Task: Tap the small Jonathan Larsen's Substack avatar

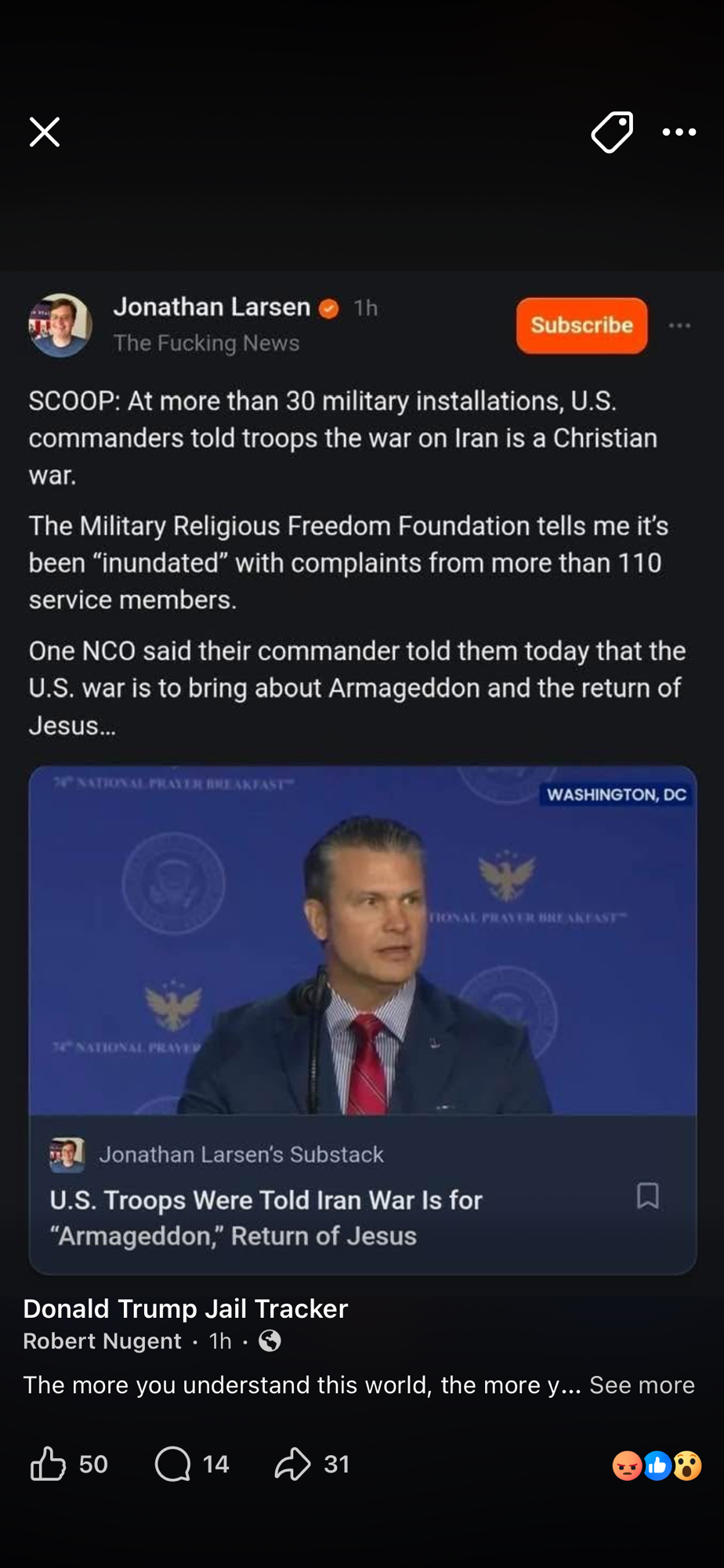Action: pyautogui.click(x=67, y=1155)
